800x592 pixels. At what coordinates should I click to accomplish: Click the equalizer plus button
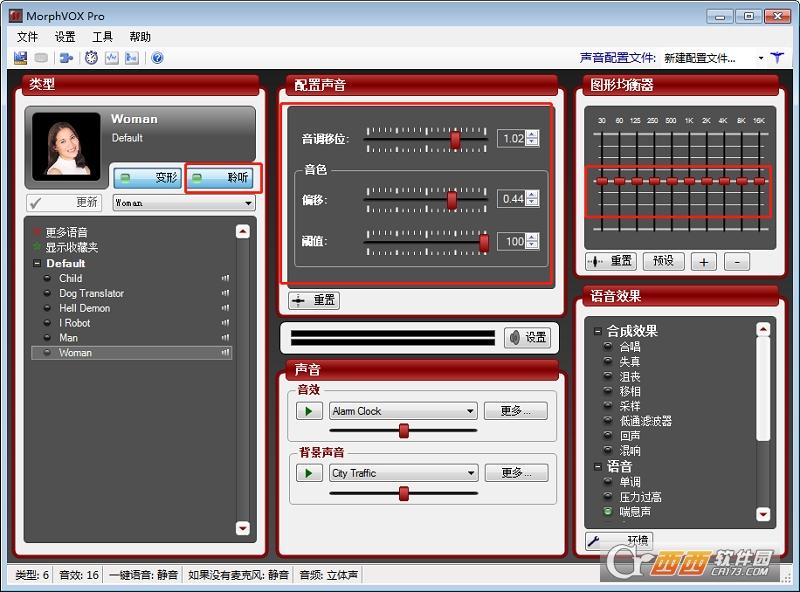pyautogui.click(x=704, y=262)
